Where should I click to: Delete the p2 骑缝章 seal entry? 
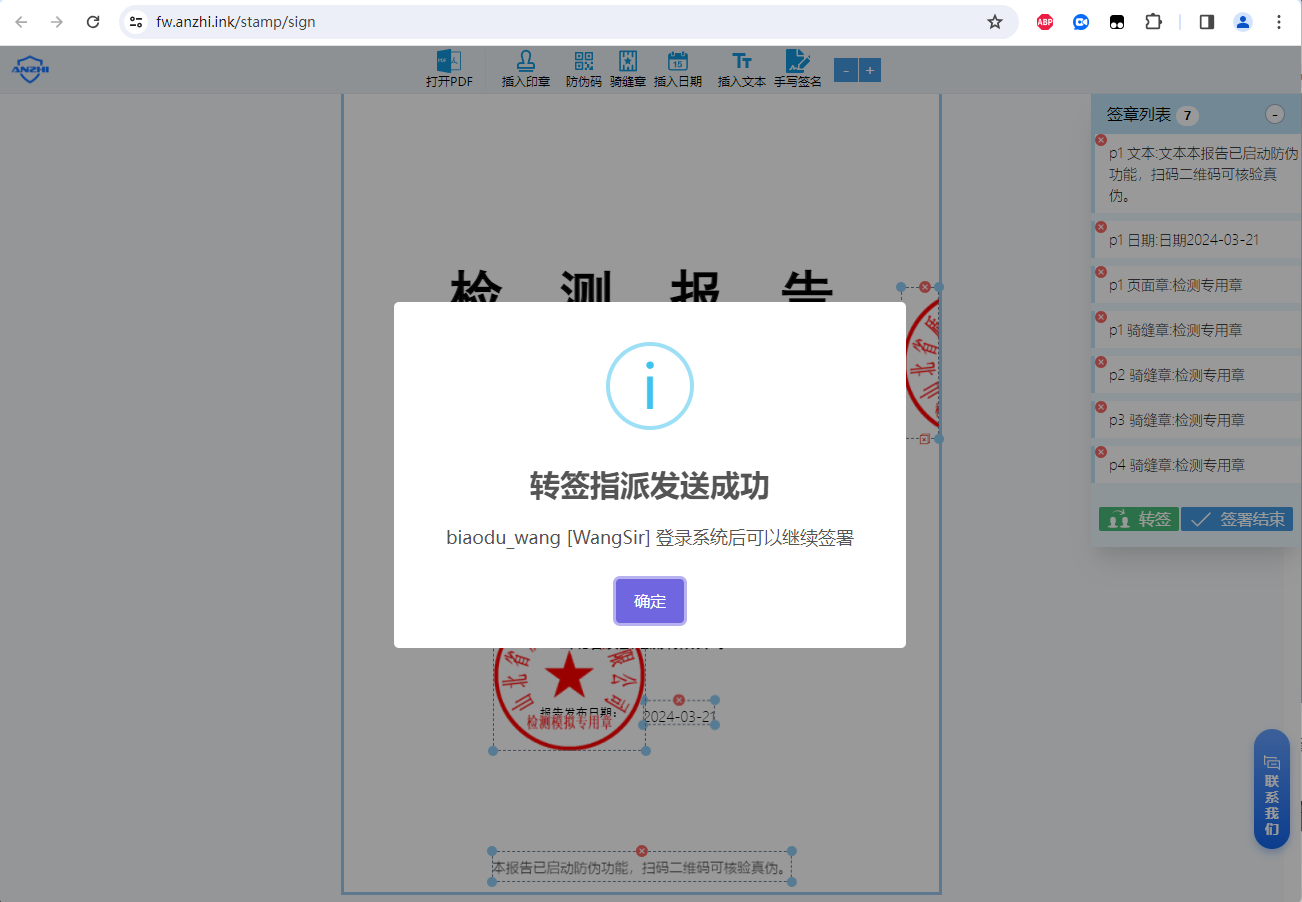pyautogui.click(x=1101, y=362)
